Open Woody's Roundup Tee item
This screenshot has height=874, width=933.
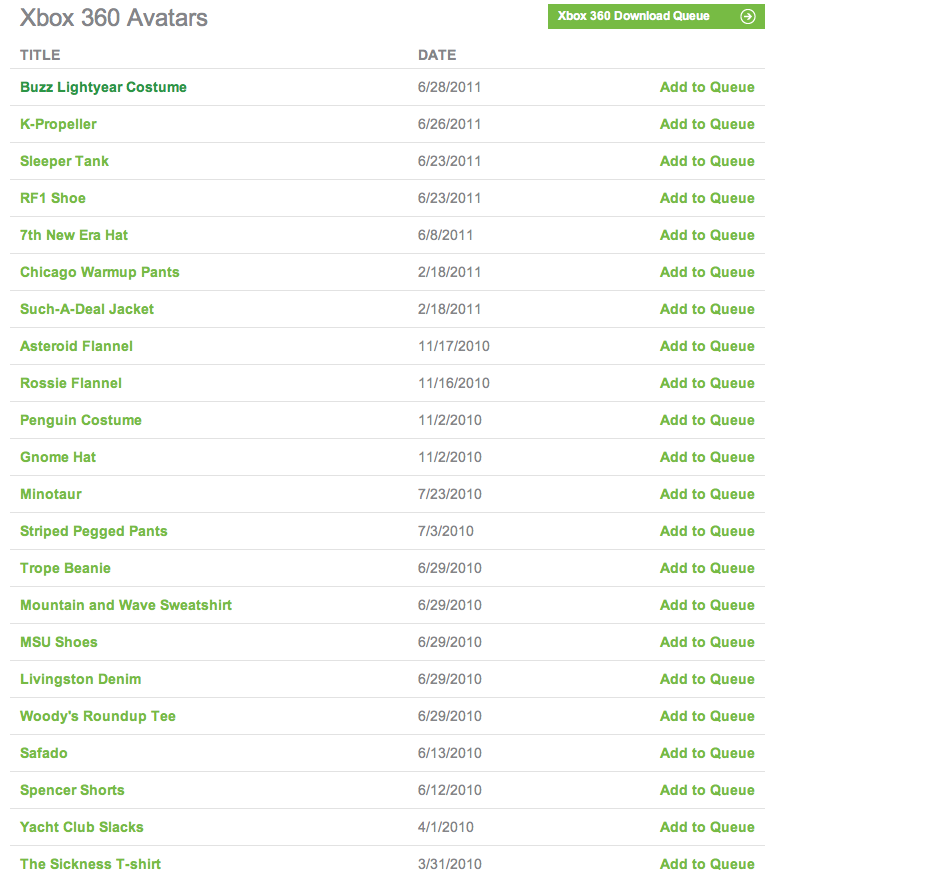click(98, 716)
